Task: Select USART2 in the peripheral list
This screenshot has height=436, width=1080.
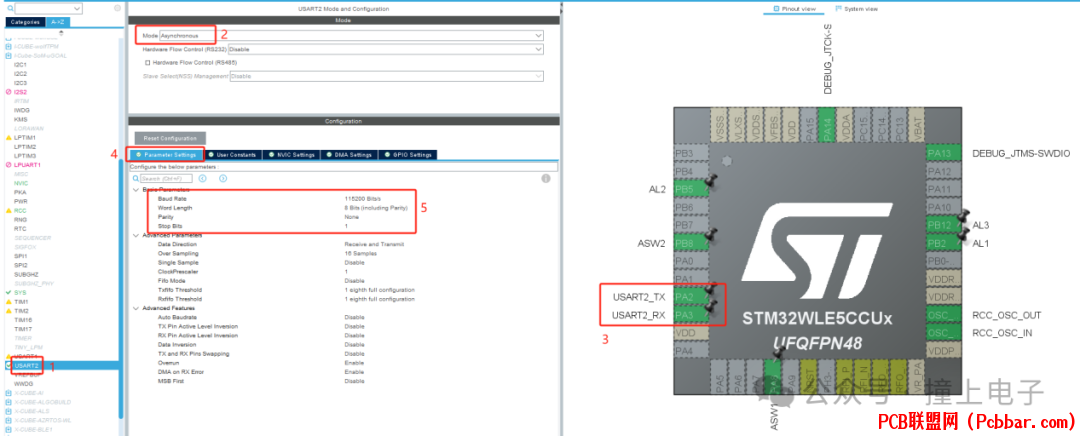Action: click(x=25, y=365)
